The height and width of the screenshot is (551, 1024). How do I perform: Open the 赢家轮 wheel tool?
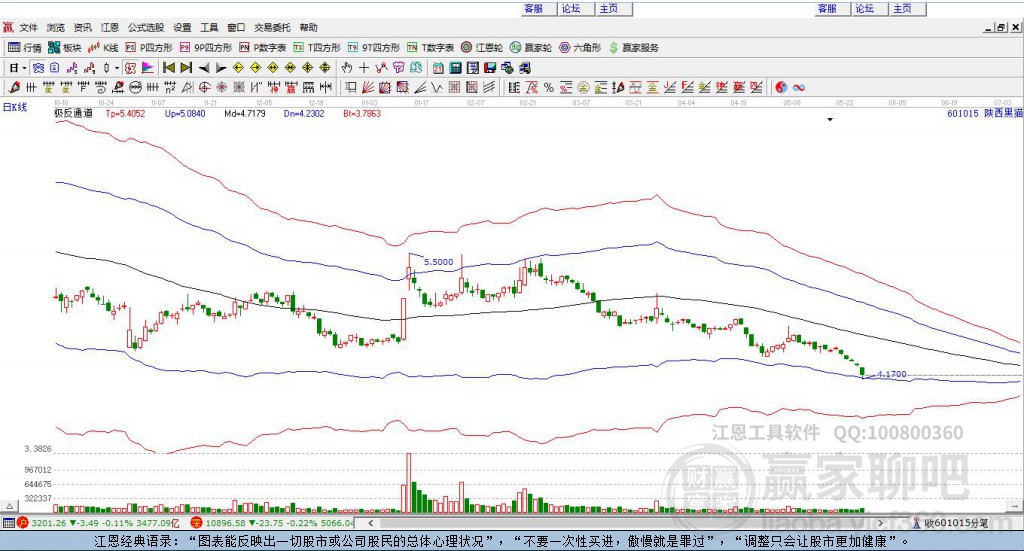coord(530,48)
